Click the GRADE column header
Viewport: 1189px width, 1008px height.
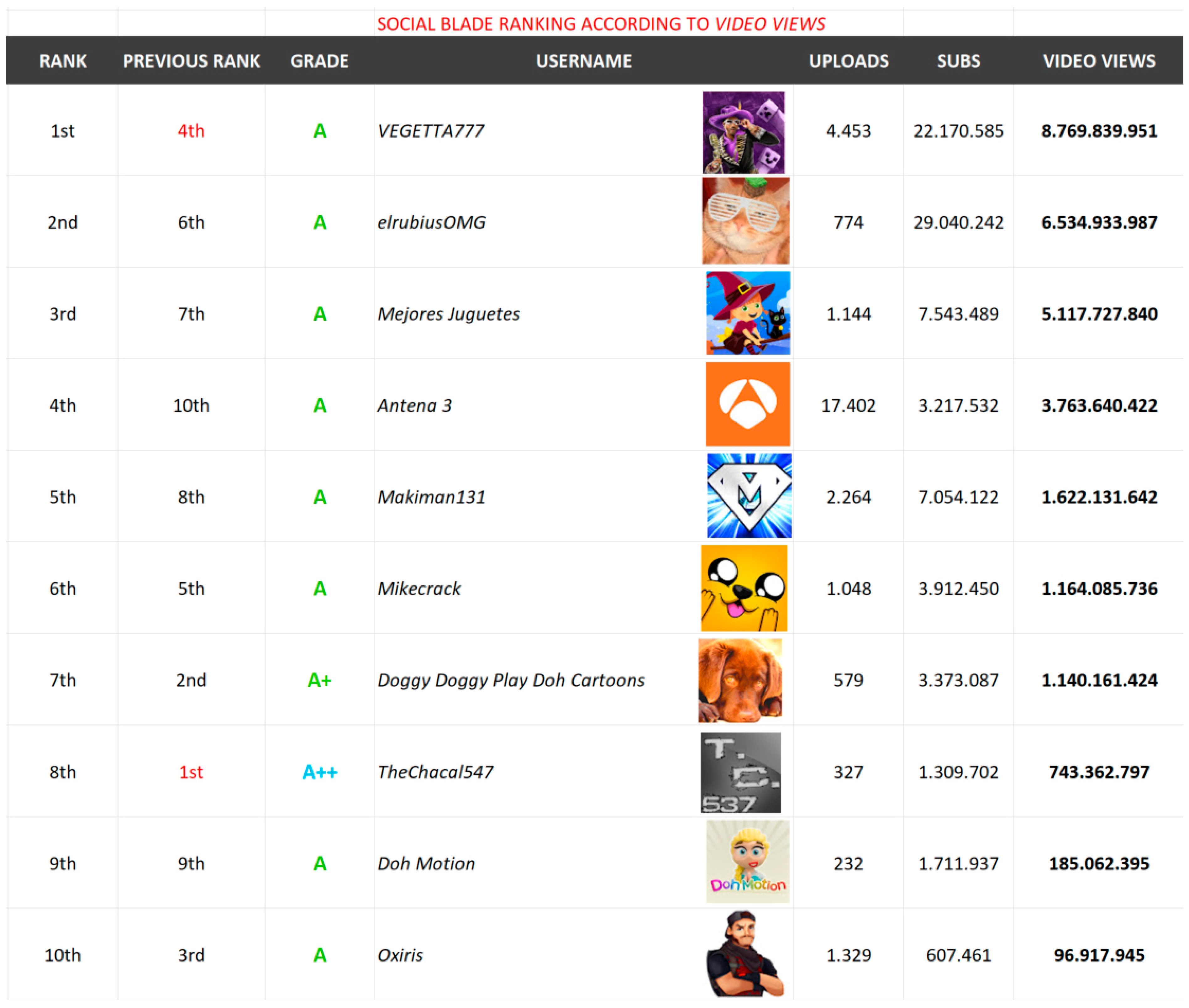coord(319,61)
